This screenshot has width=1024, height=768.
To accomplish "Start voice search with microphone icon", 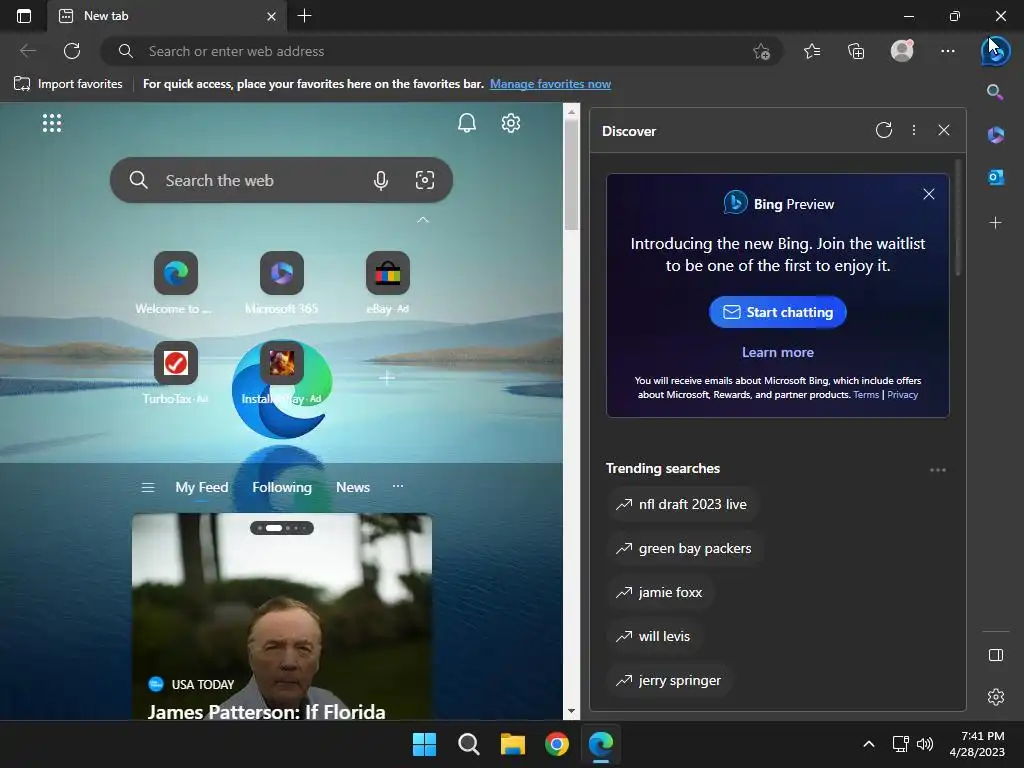I will [381, 180].
